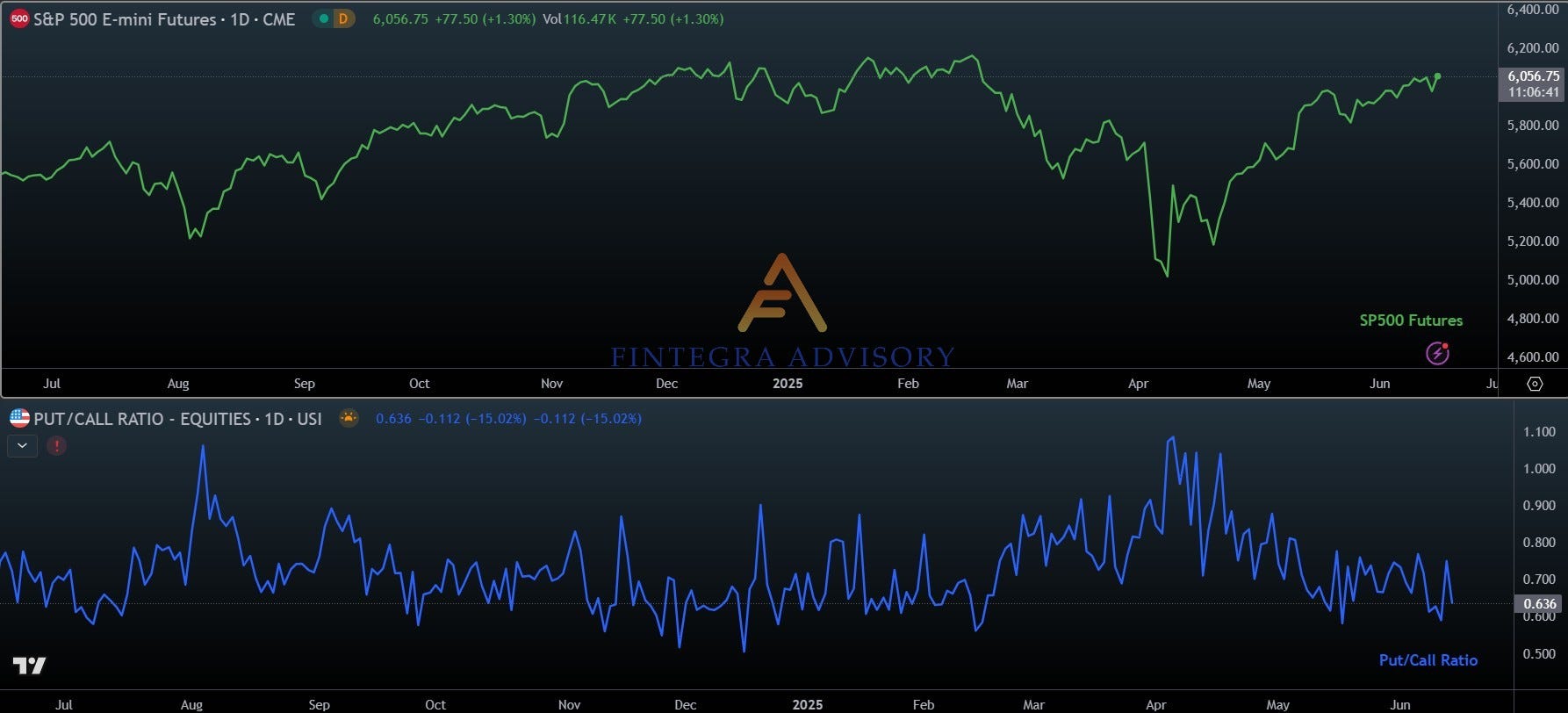The width and height of the screenshot is (1568, 713).
Task: Click the blue 0.636 legend value
Action: point(393,419)
